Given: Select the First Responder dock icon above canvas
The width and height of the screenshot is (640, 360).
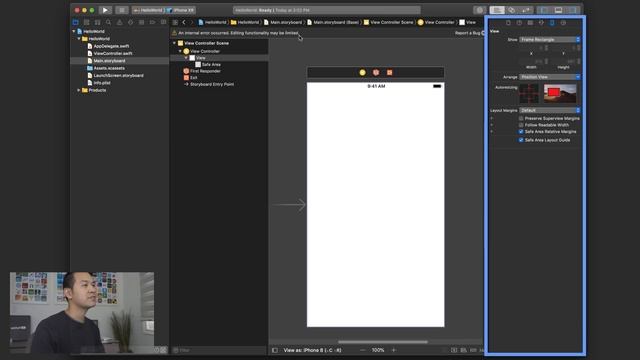Looking at the screenshot, I should tap(376, 72).
